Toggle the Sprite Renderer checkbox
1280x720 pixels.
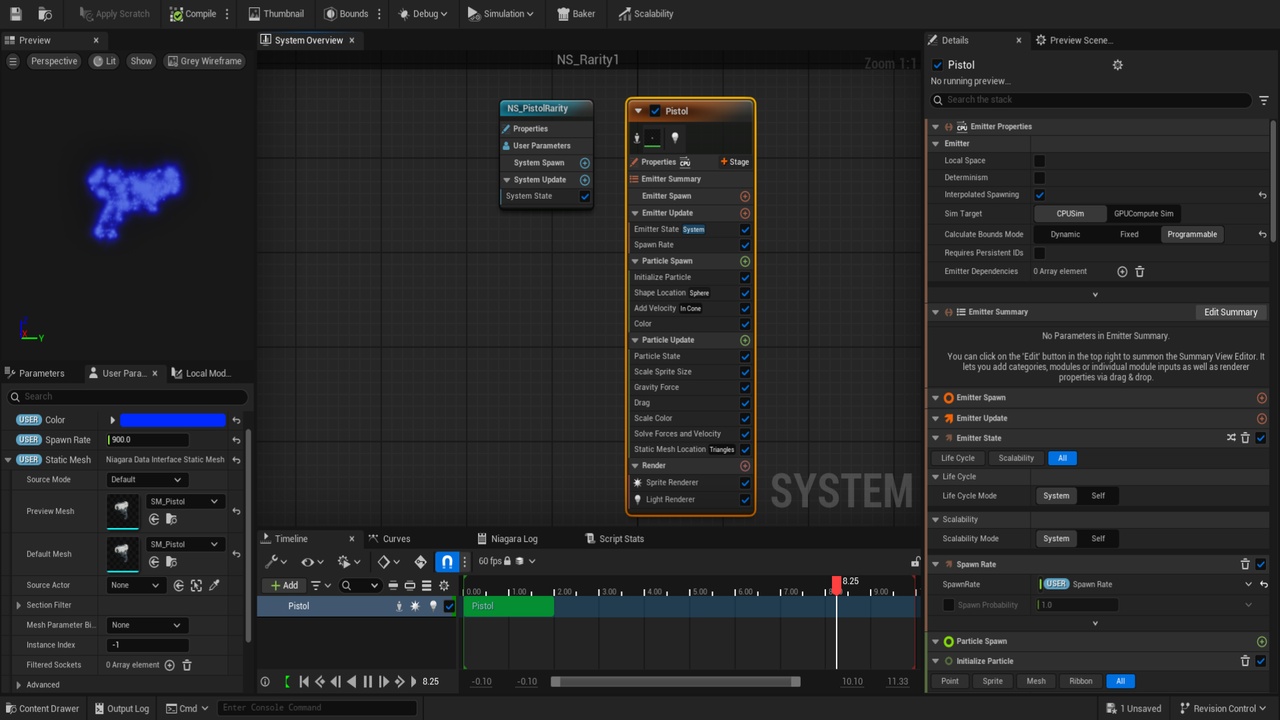click(x=745, y=483)
